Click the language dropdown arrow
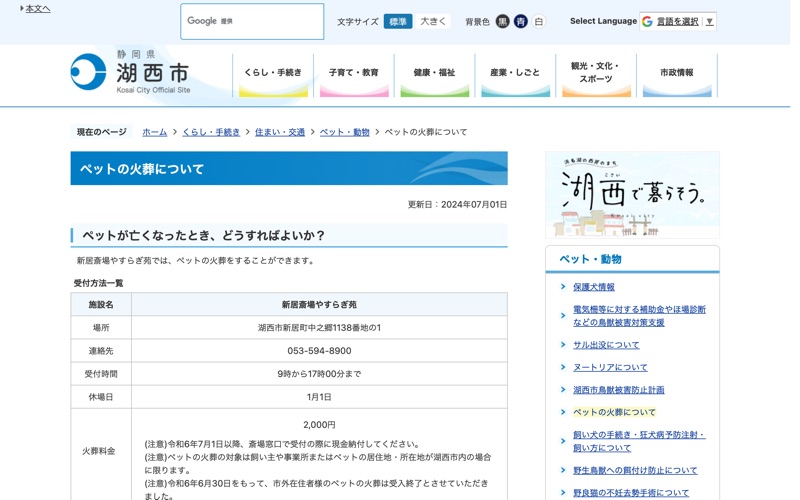The height and width of the screenshot is (500, 800). click(709, 21)
